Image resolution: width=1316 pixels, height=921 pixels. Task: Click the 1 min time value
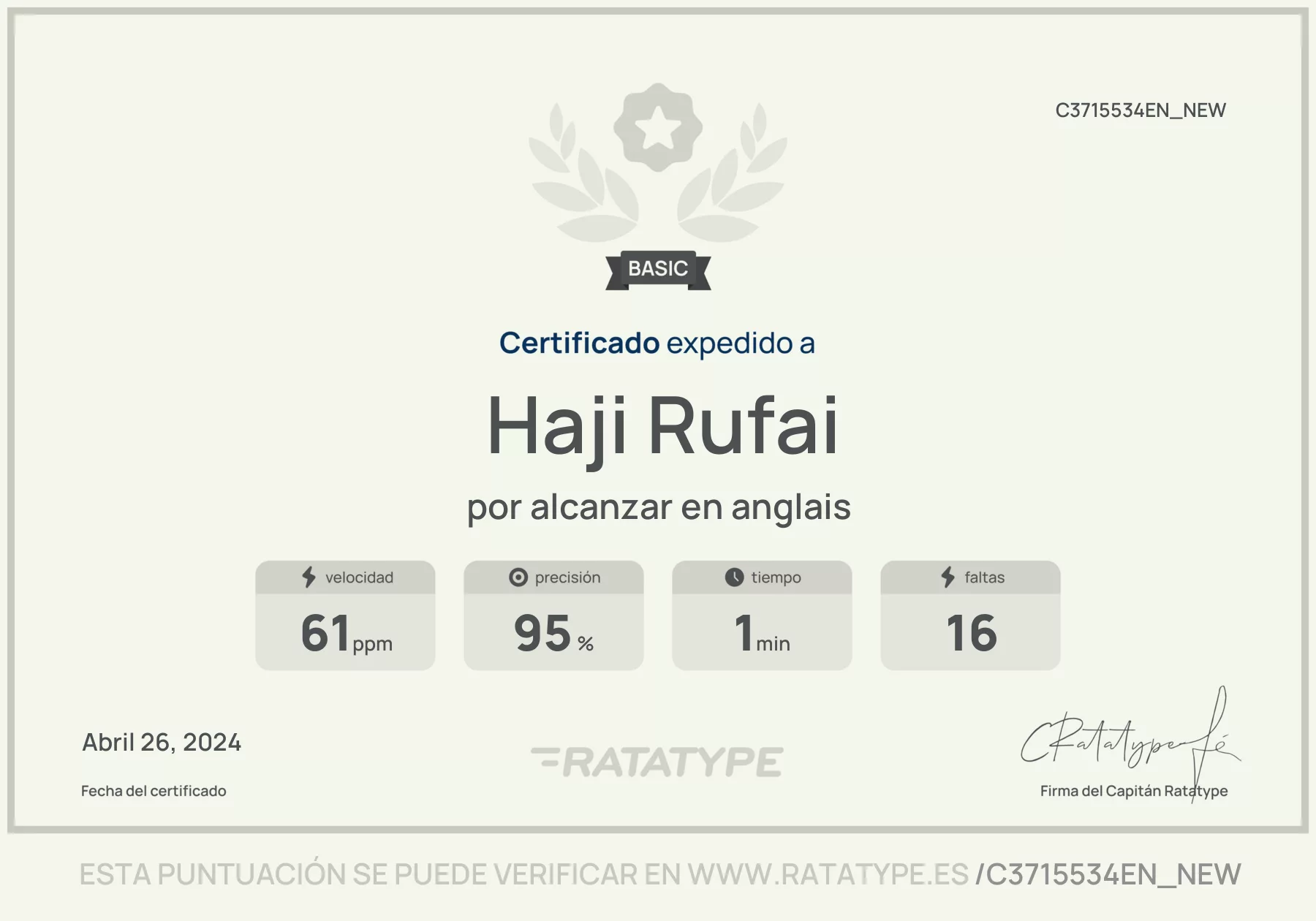click(x=763, y=633)
